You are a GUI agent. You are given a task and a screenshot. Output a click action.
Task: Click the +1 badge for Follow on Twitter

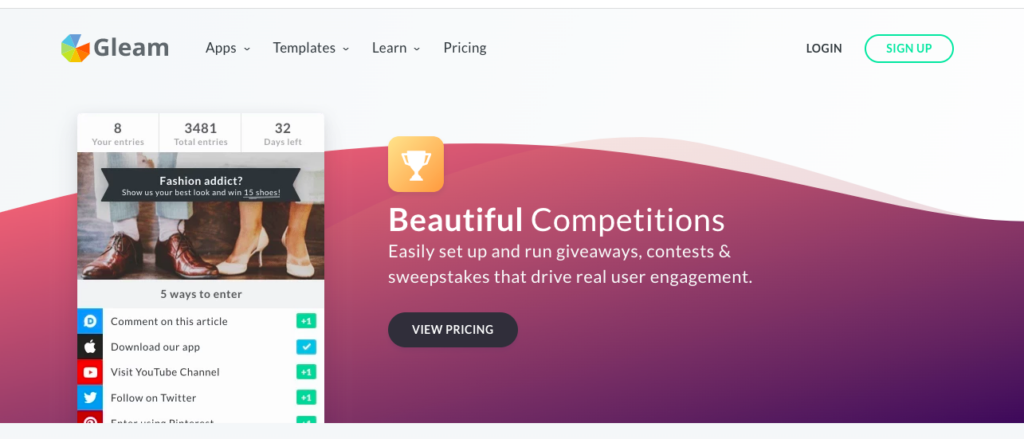(306, 398)
